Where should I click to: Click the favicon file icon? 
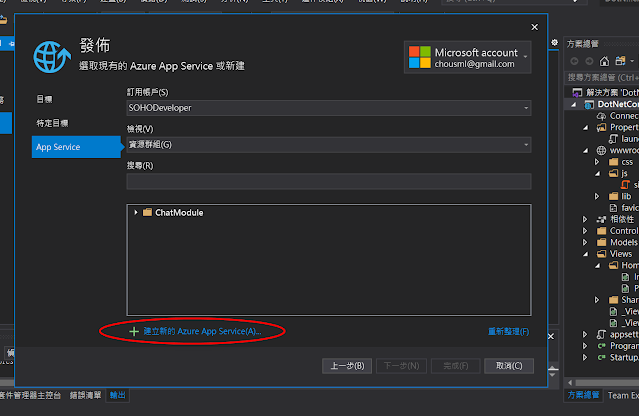click(x=613, y=208)
